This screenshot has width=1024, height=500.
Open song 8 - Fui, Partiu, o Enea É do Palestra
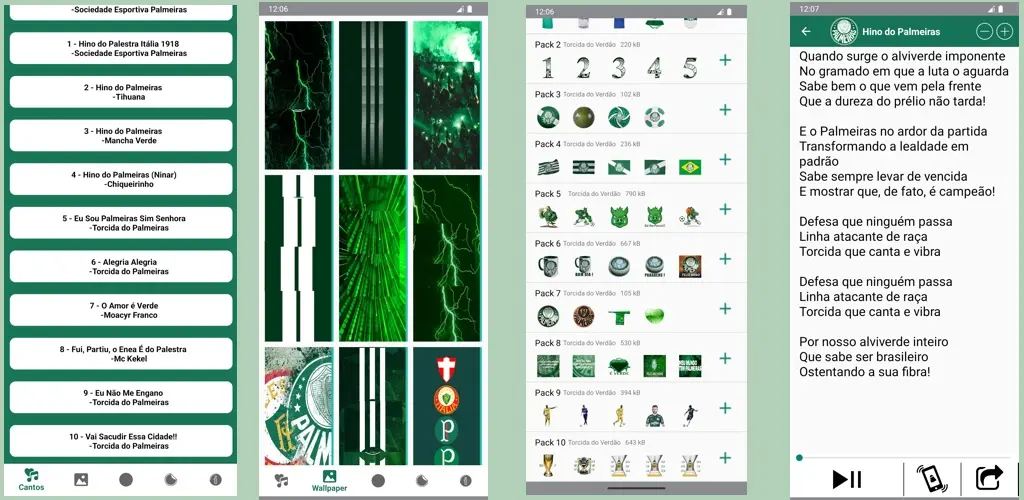[121, 354]
